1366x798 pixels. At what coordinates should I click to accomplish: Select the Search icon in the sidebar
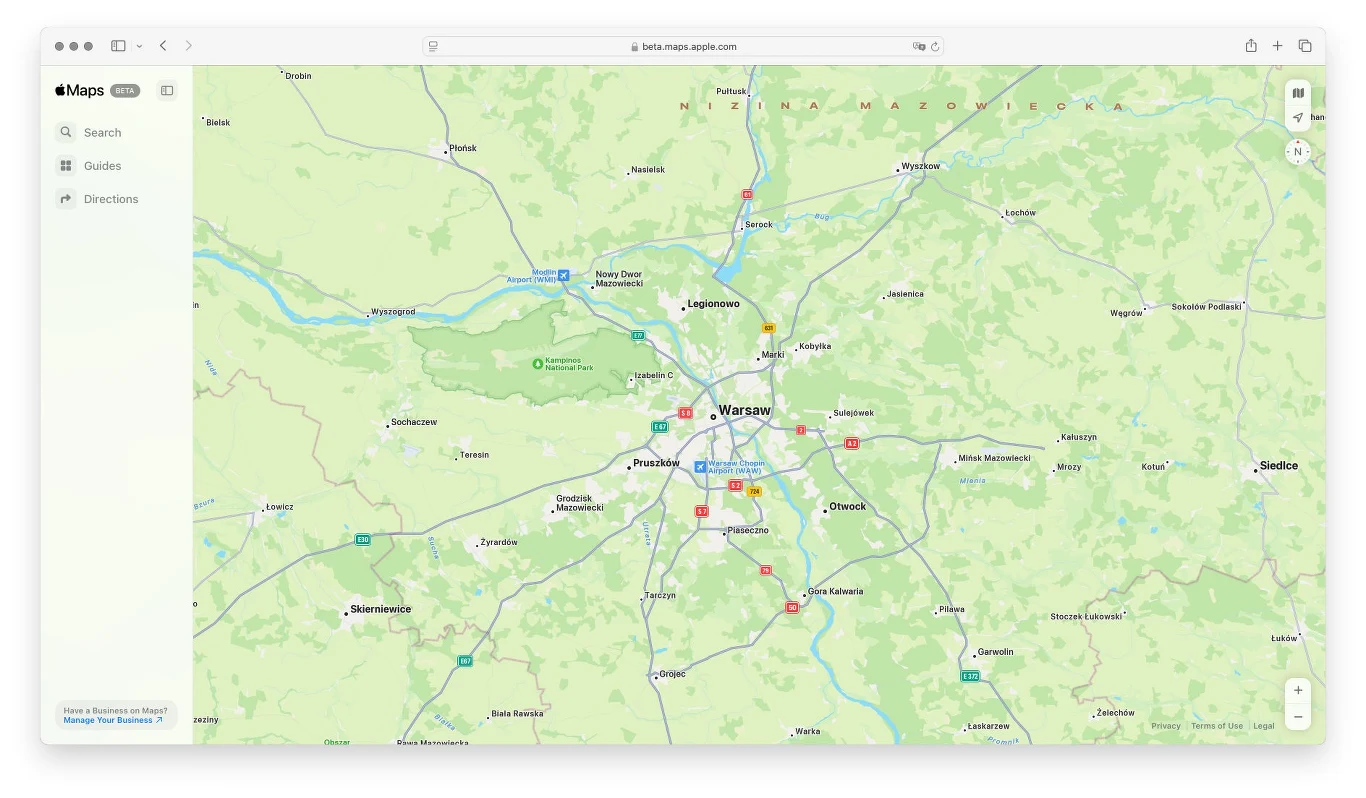(65, 132)
